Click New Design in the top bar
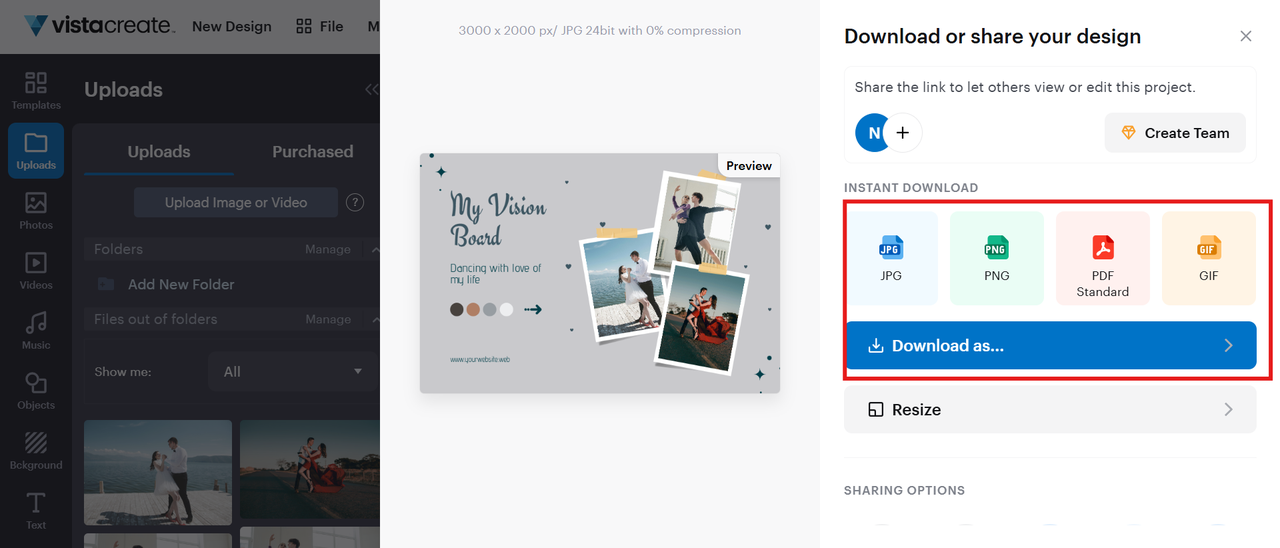Screen dimensions: 1280x548 click(231, 26)
